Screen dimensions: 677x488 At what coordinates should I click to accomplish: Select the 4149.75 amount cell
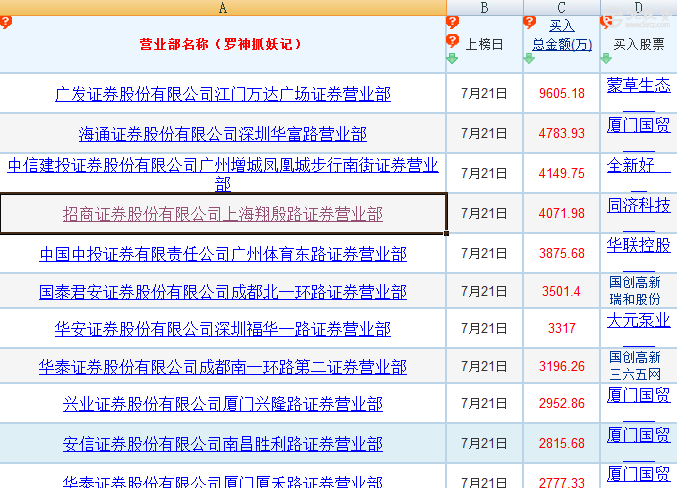point(562,173)
